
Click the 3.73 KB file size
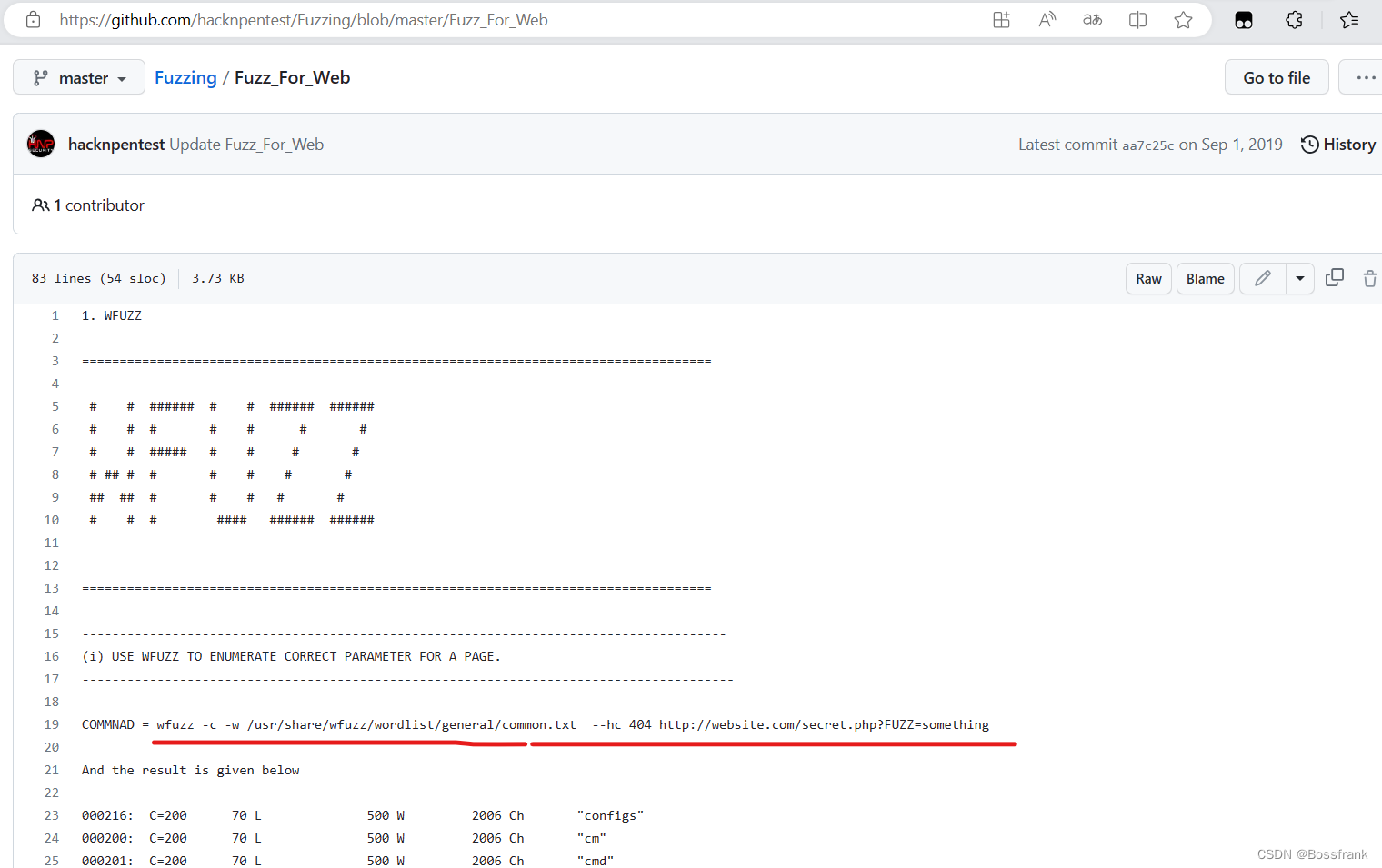pos(218,278)
